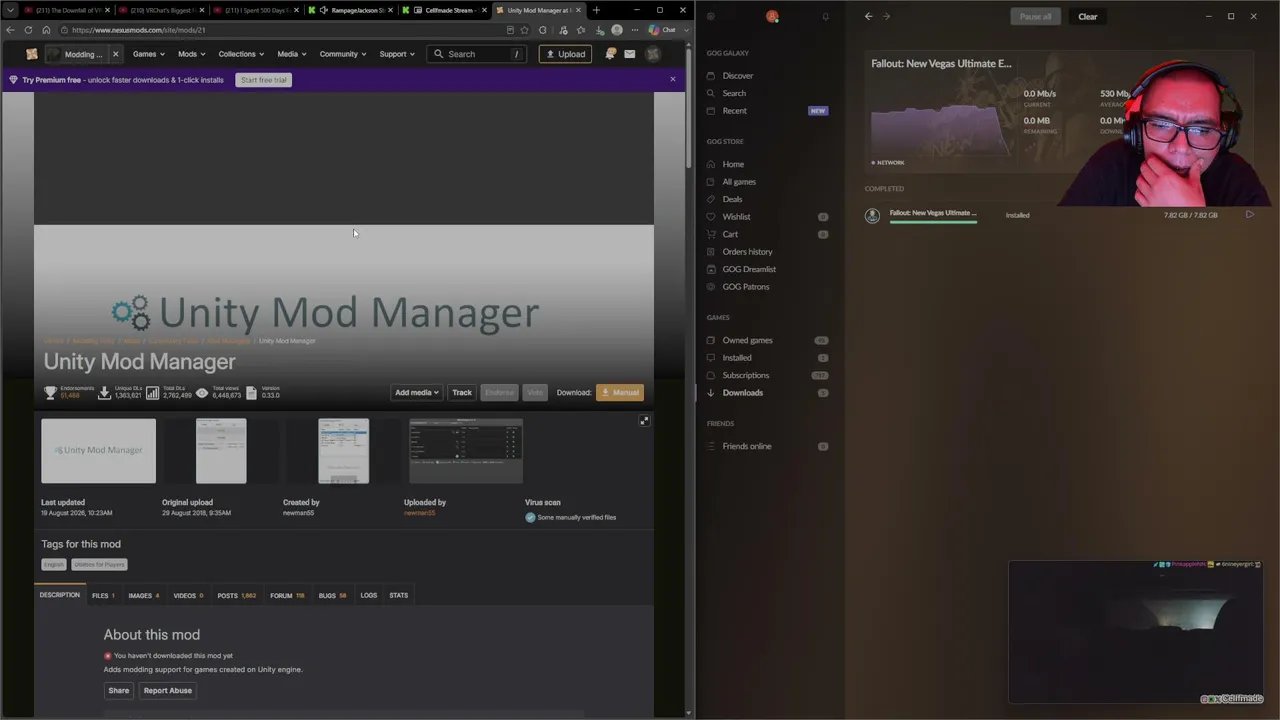This screenshot has width=1280, height=720.
Task: Open the Logs tab
Action: [x=369, y=596]
